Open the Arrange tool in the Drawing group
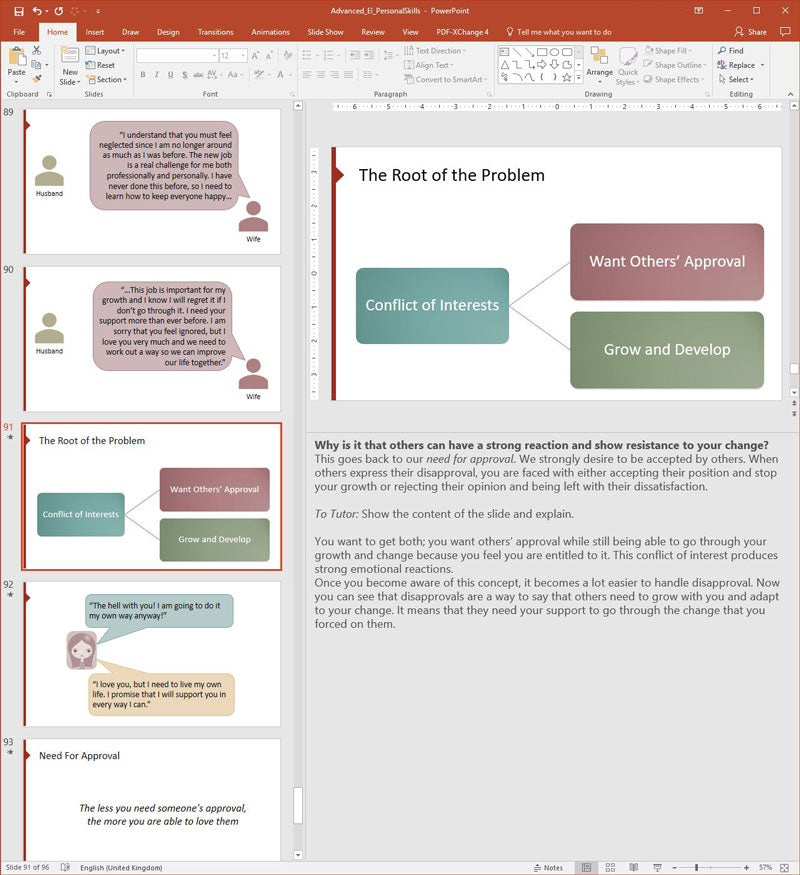 tap(599, 60)
